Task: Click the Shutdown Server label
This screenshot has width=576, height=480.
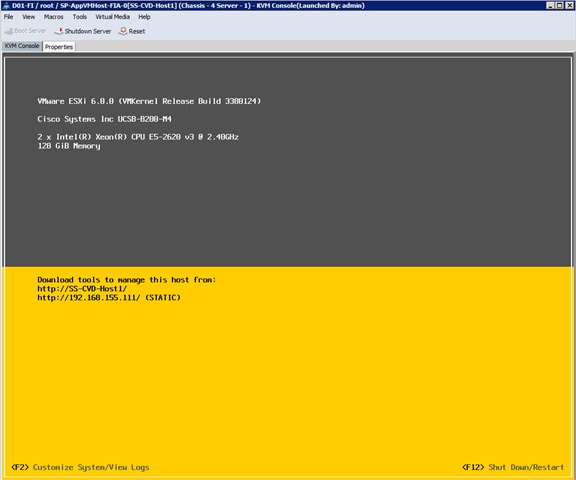Action: [88, 31]
